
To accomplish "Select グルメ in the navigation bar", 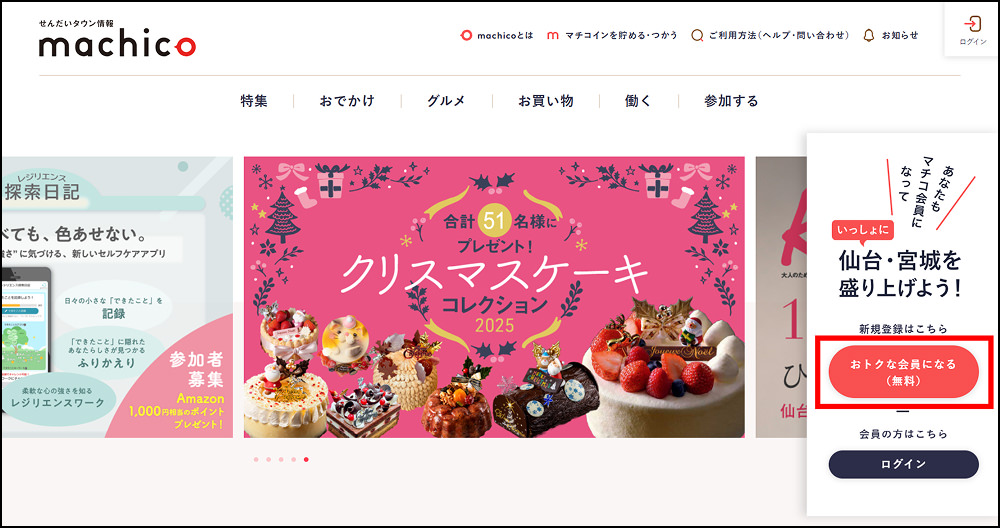I will pos(446,101).
